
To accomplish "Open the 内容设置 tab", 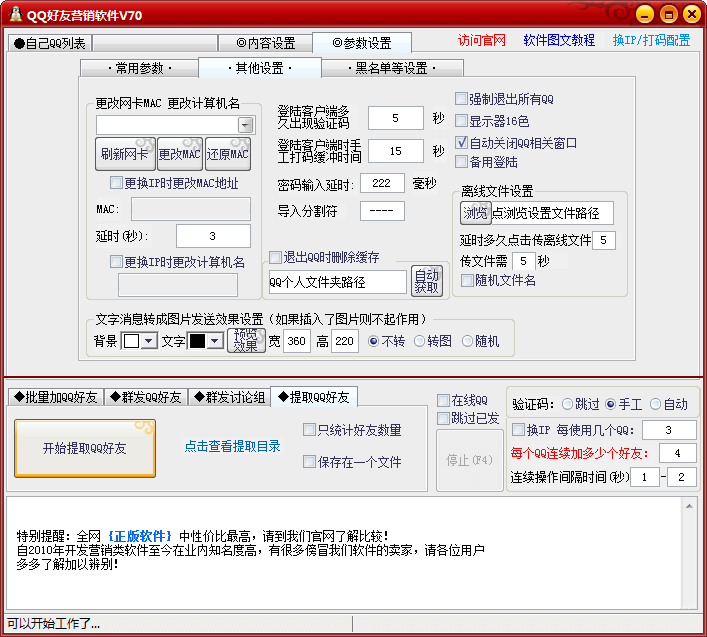I will (x=266, y=43).
